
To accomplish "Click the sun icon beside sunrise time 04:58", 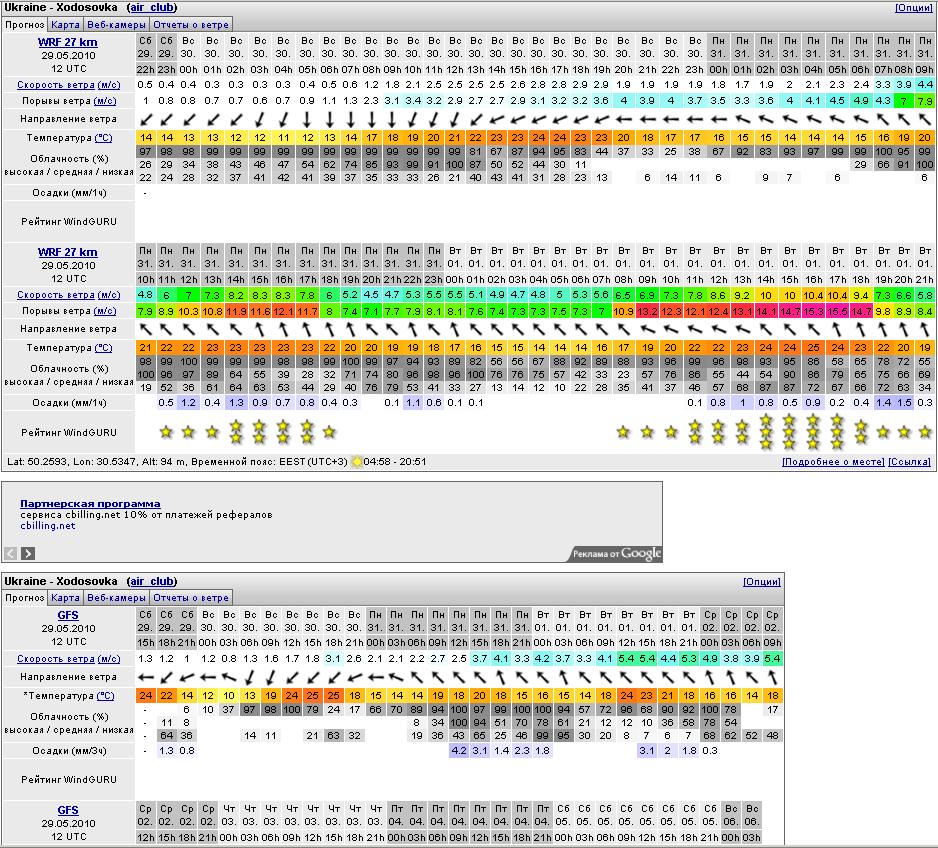I will pos(357,462).
